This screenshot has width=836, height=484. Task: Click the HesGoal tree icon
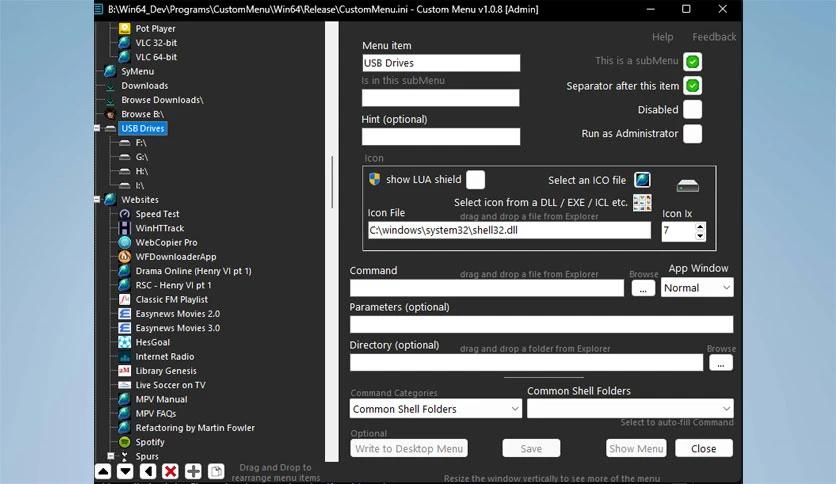point(124,342)
